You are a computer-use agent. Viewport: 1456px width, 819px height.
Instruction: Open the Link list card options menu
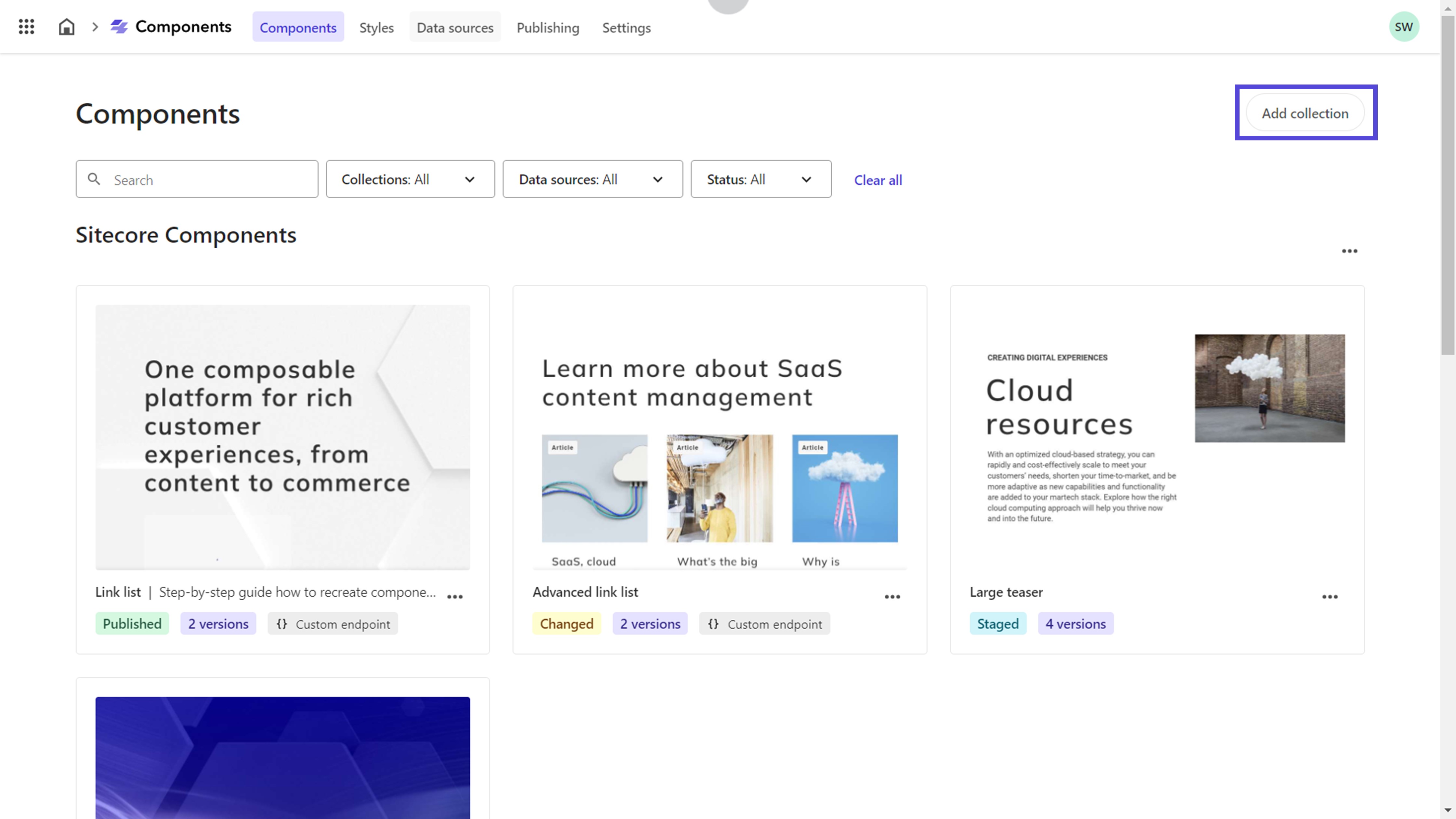click(455, 596)
